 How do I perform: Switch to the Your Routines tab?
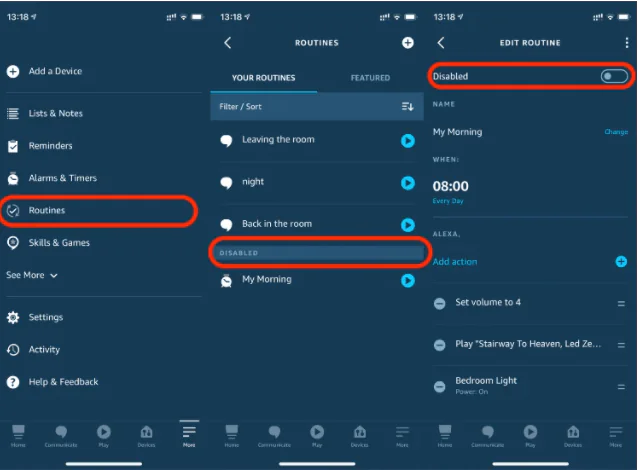pyautogui.click(x=264, y=78)
